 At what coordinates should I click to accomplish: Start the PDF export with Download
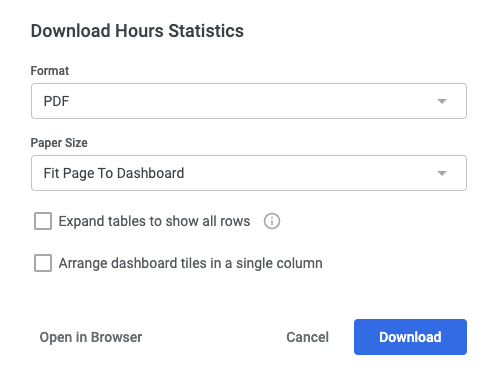pyautogui.click(x=410, y=337)
